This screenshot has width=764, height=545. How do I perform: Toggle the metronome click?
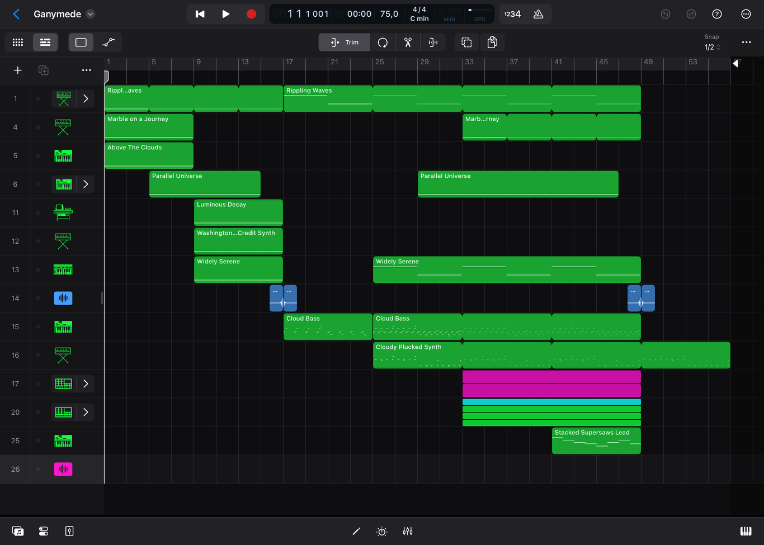coord(539,14)
